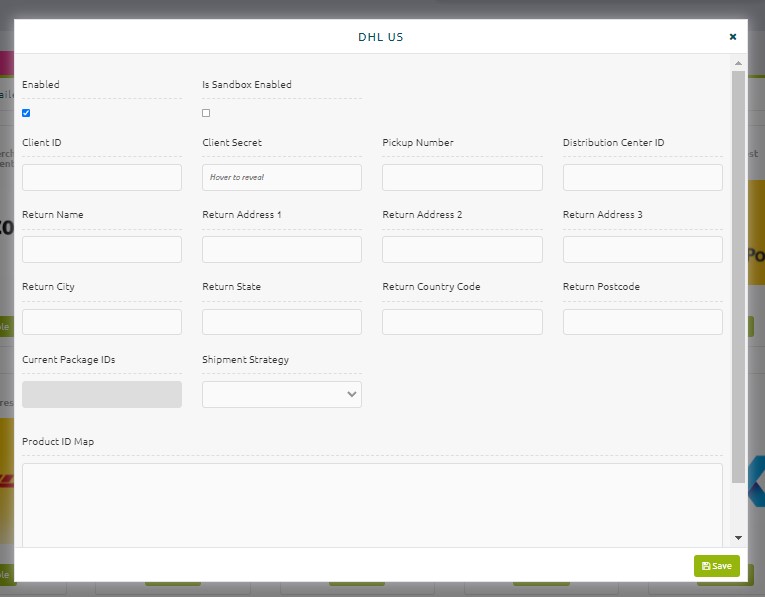Click the Return Postcode input

tap(643, 322)
